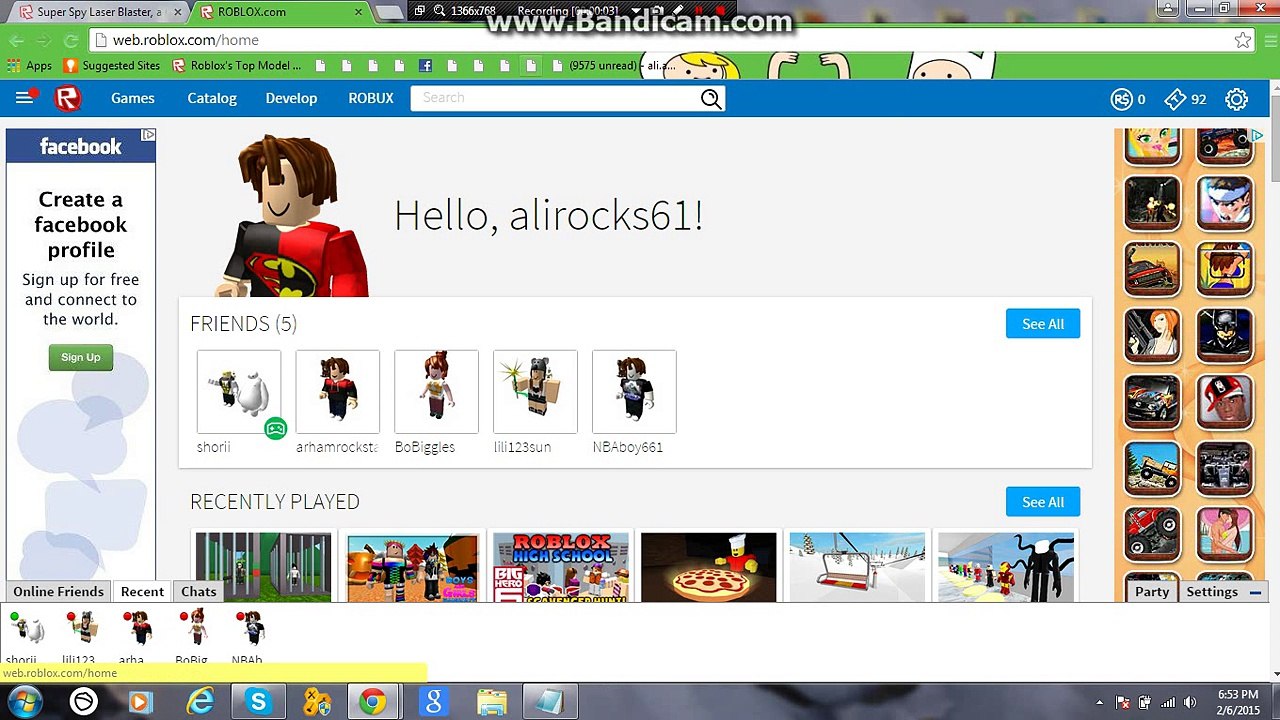Open the Develop menu item
The width and height of the screenshot is (1280, 720).
tap(291, 98)
